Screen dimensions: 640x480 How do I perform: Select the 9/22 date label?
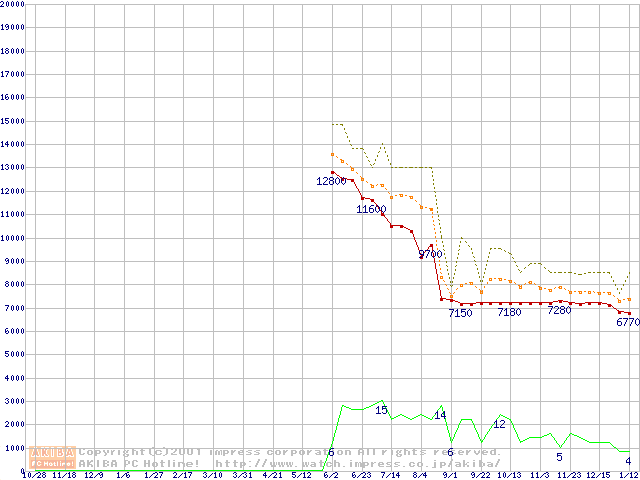(481, 476)
